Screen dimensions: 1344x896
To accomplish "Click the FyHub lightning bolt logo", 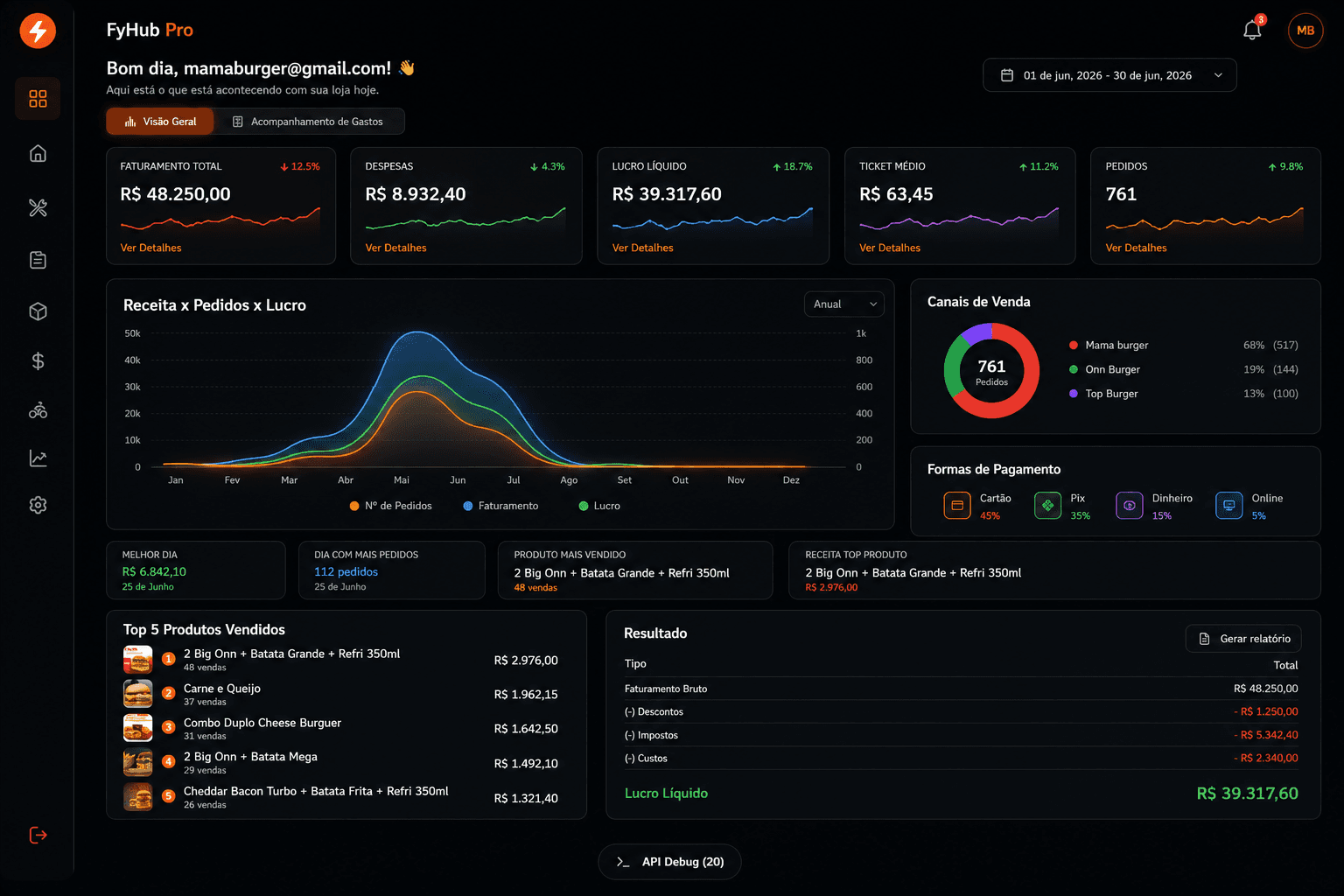I will tap(38, 31).
